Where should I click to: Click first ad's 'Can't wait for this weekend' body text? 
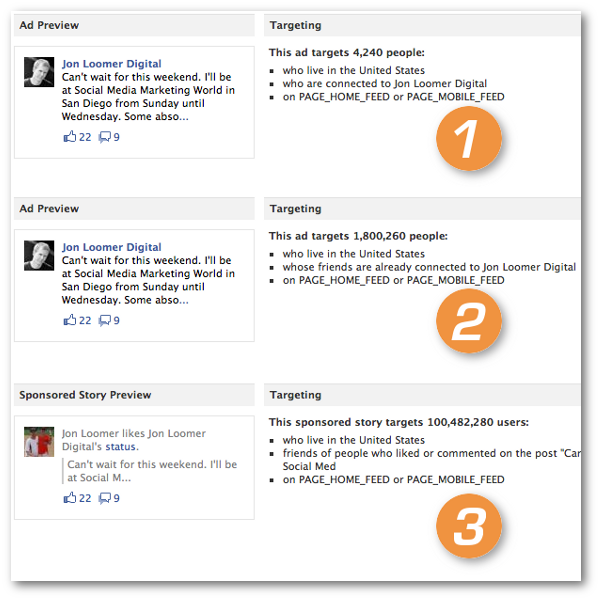(x=148, y=96)
